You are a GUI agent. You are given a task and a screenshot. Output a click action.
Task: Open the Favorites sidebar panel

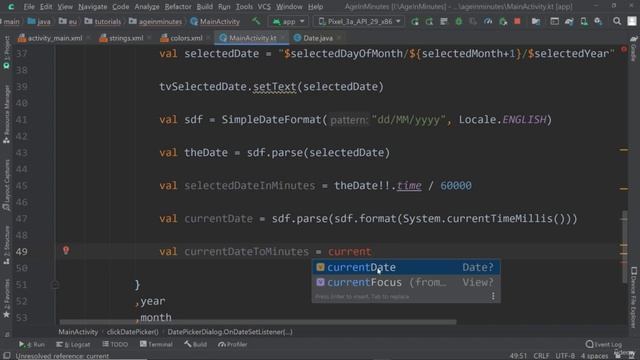(7, 298)
